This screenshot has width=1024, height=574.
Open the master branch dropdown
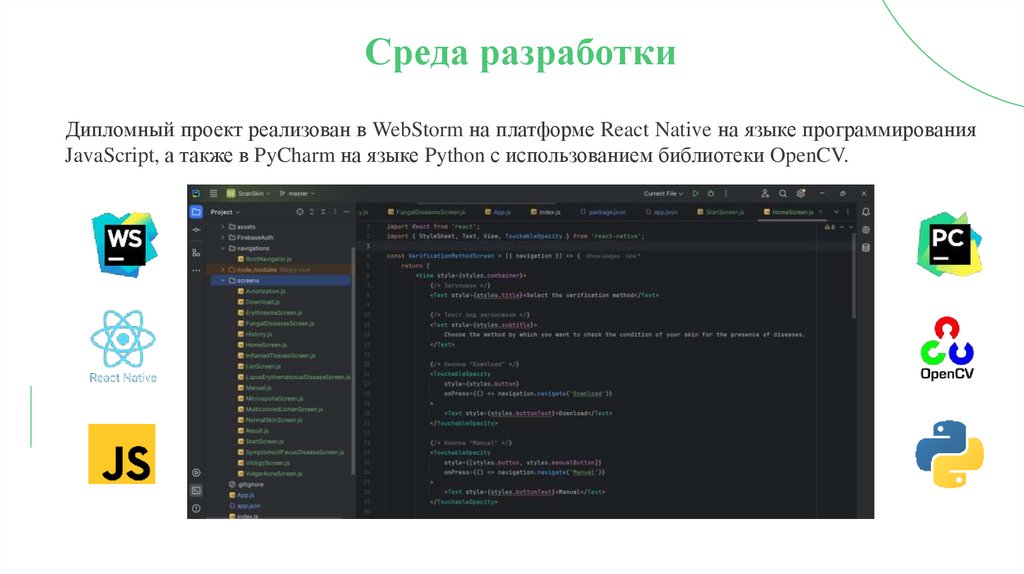(297, 193)
